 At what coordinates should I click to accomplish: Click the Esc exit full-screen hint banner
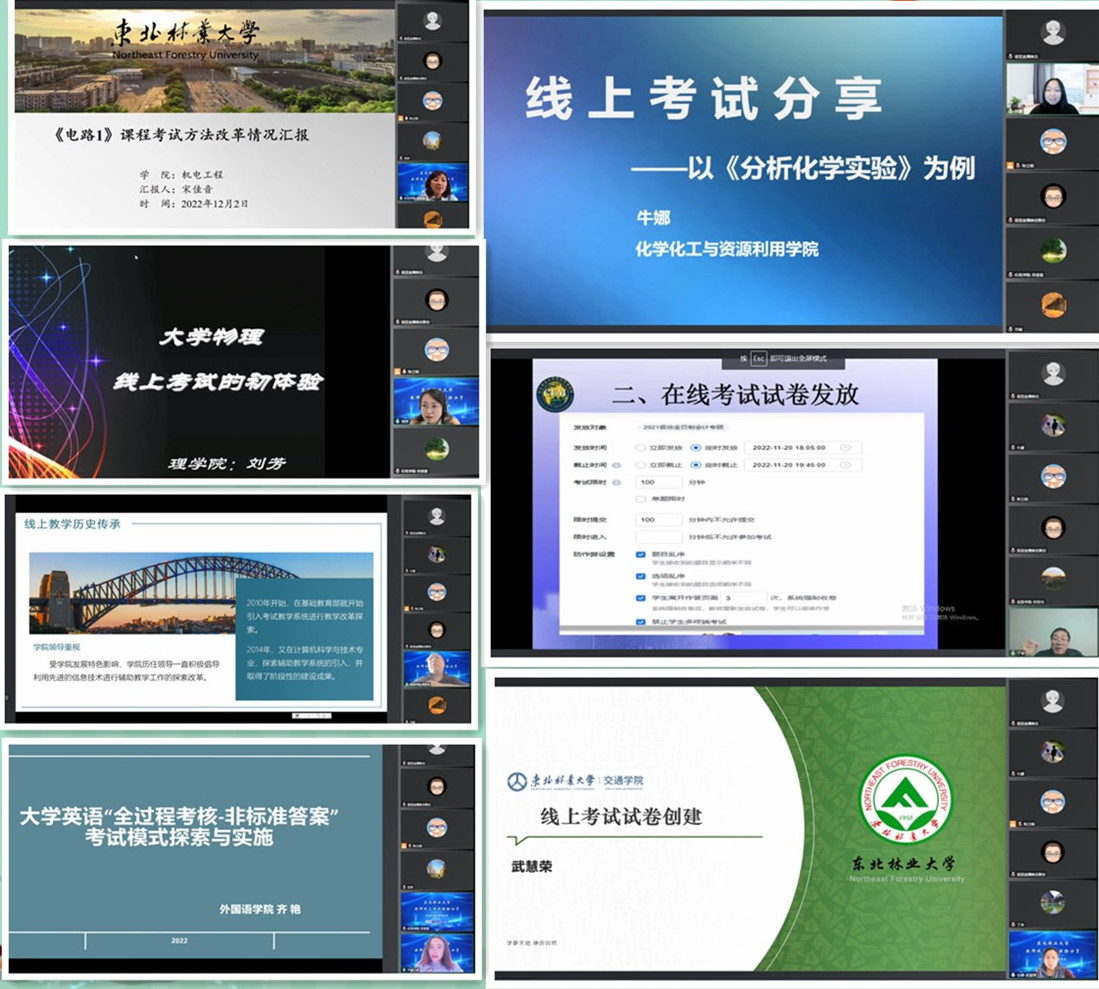pyautogui.click(x=783, y=359)
